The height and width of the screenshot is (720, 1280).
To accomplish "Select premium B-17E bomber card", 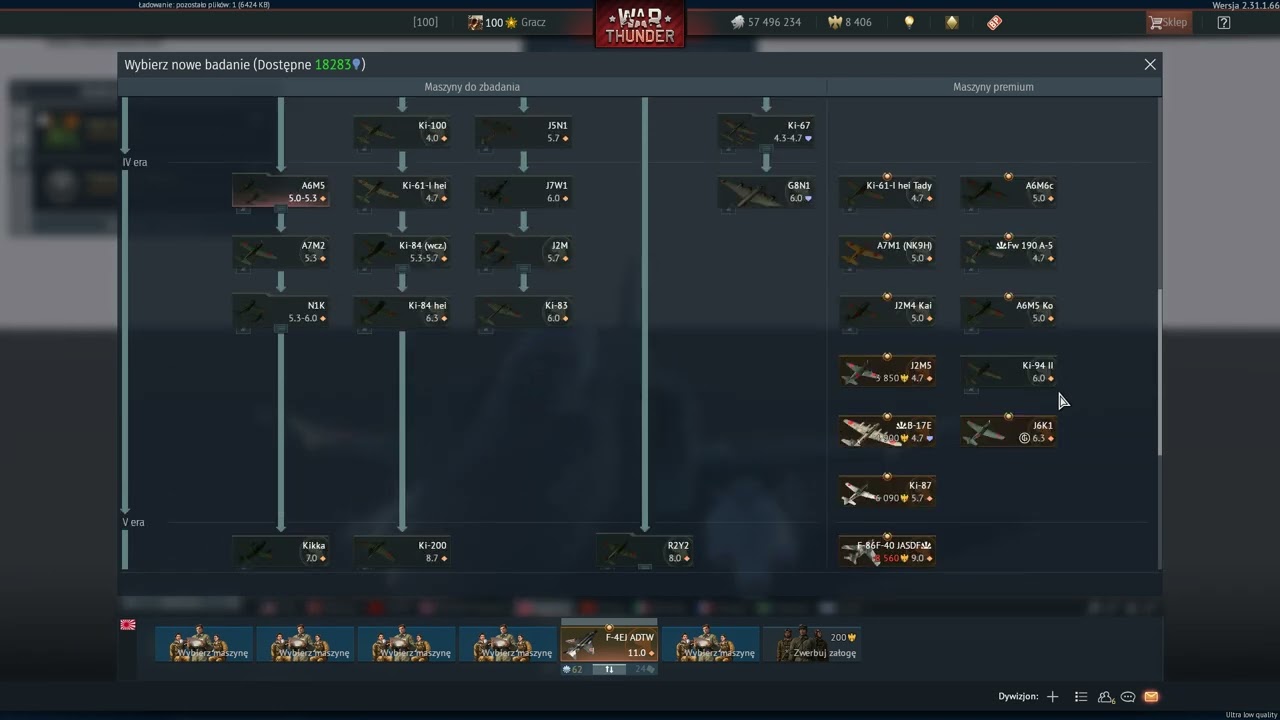I will pyautogui.click(x=887, y=432).
